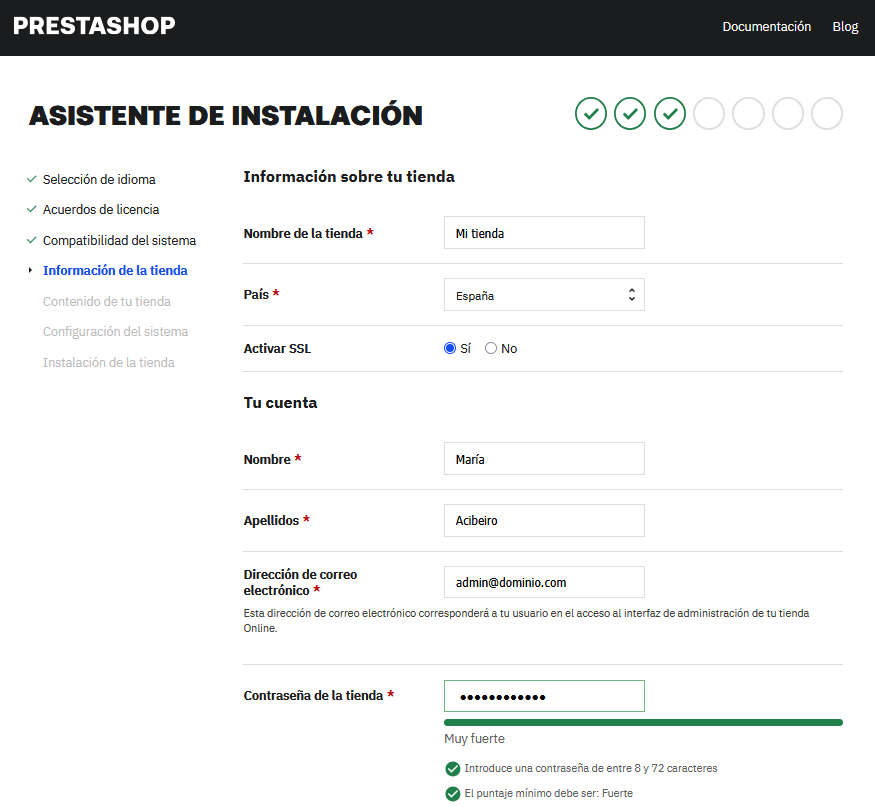Screen dimensions: 875x807
Task: Click the Tu cuenta heading
Action: pos(280,403)
